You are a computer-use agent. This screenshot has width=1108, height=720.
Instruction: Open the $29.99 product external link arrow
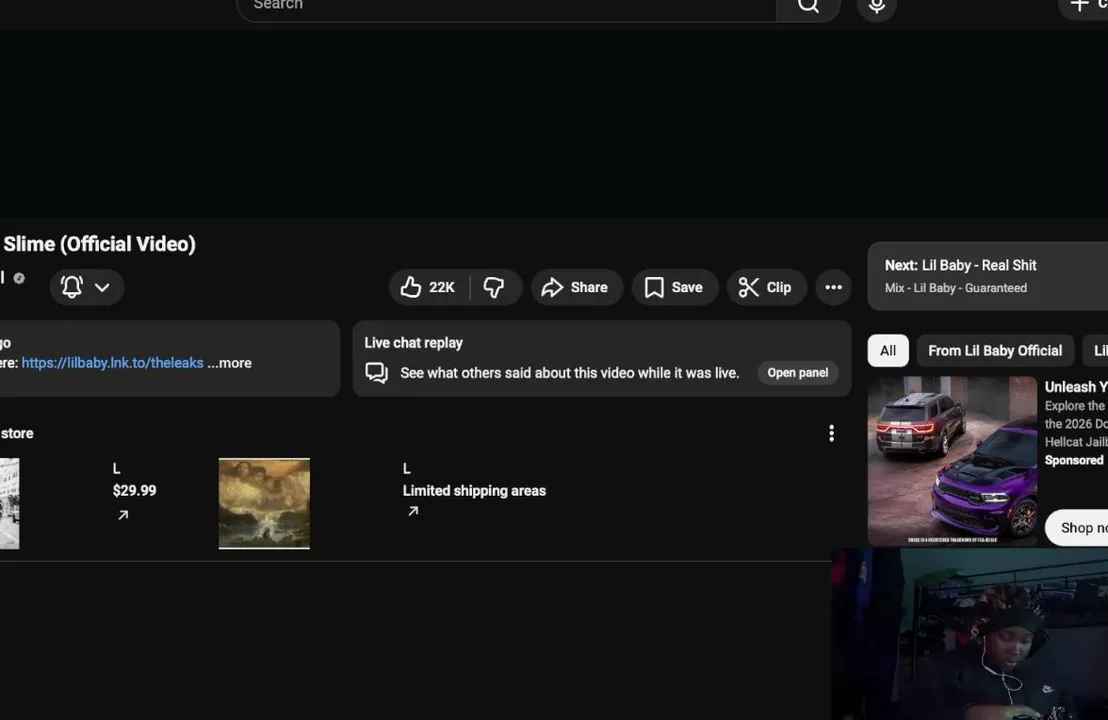click(x=123, y=515)
